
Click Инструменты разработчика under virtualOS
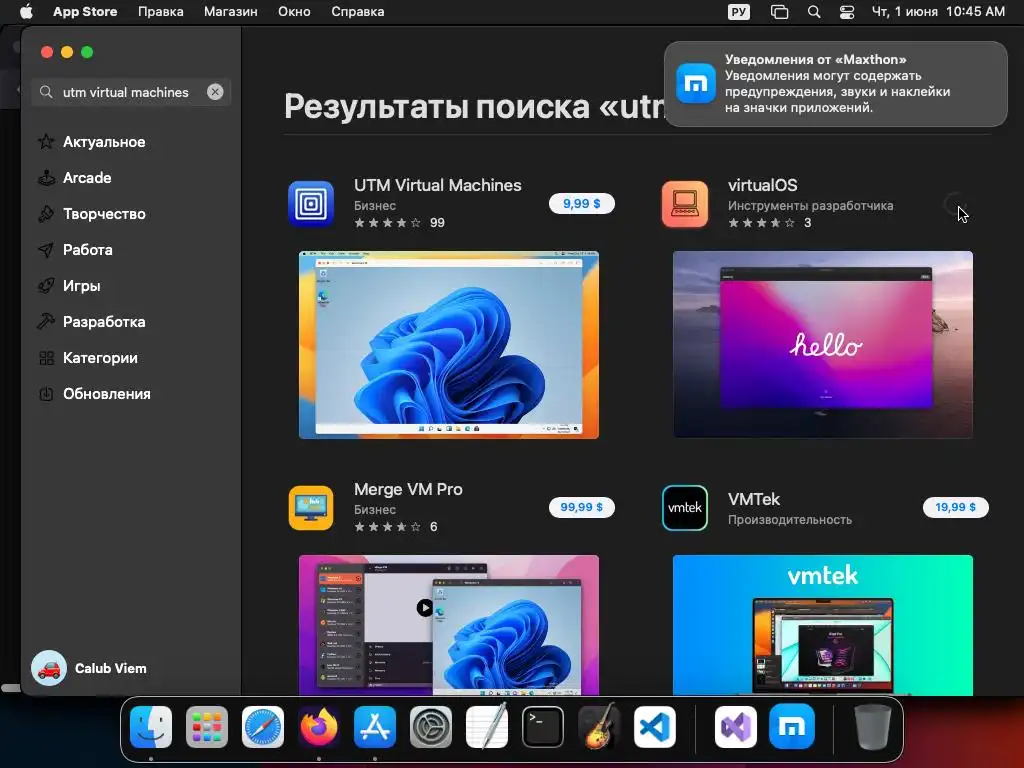point(810,206)
